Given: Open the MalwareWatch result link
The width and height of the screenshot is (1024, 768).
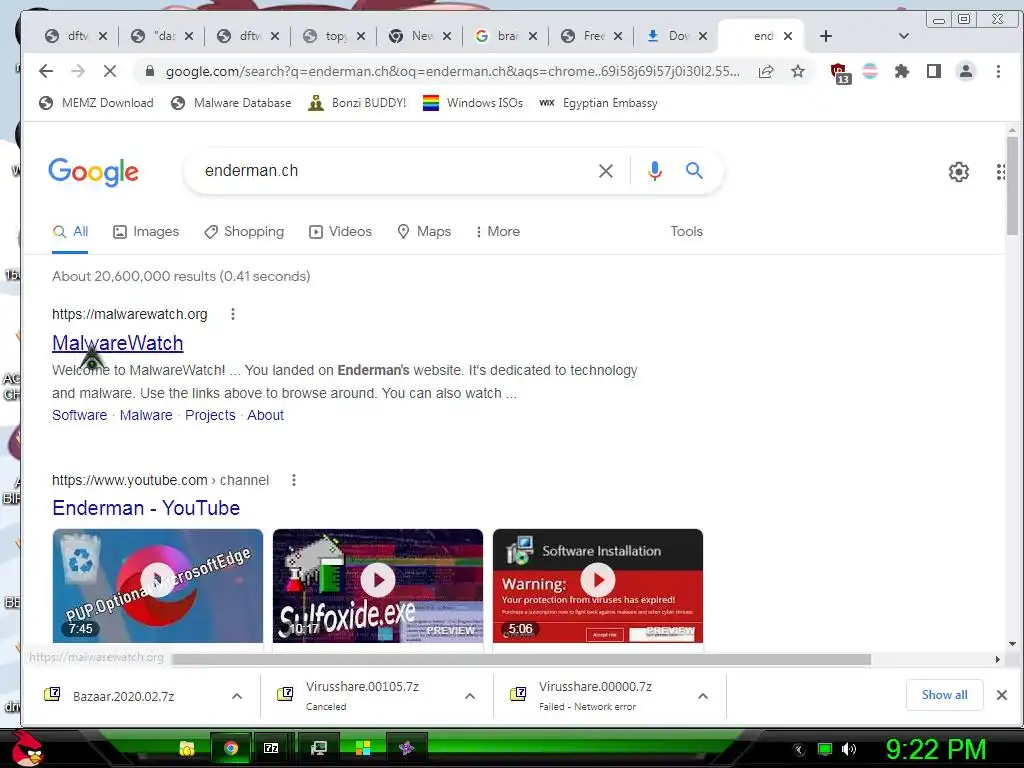Looking at the screenshot, I should (118, 343).
